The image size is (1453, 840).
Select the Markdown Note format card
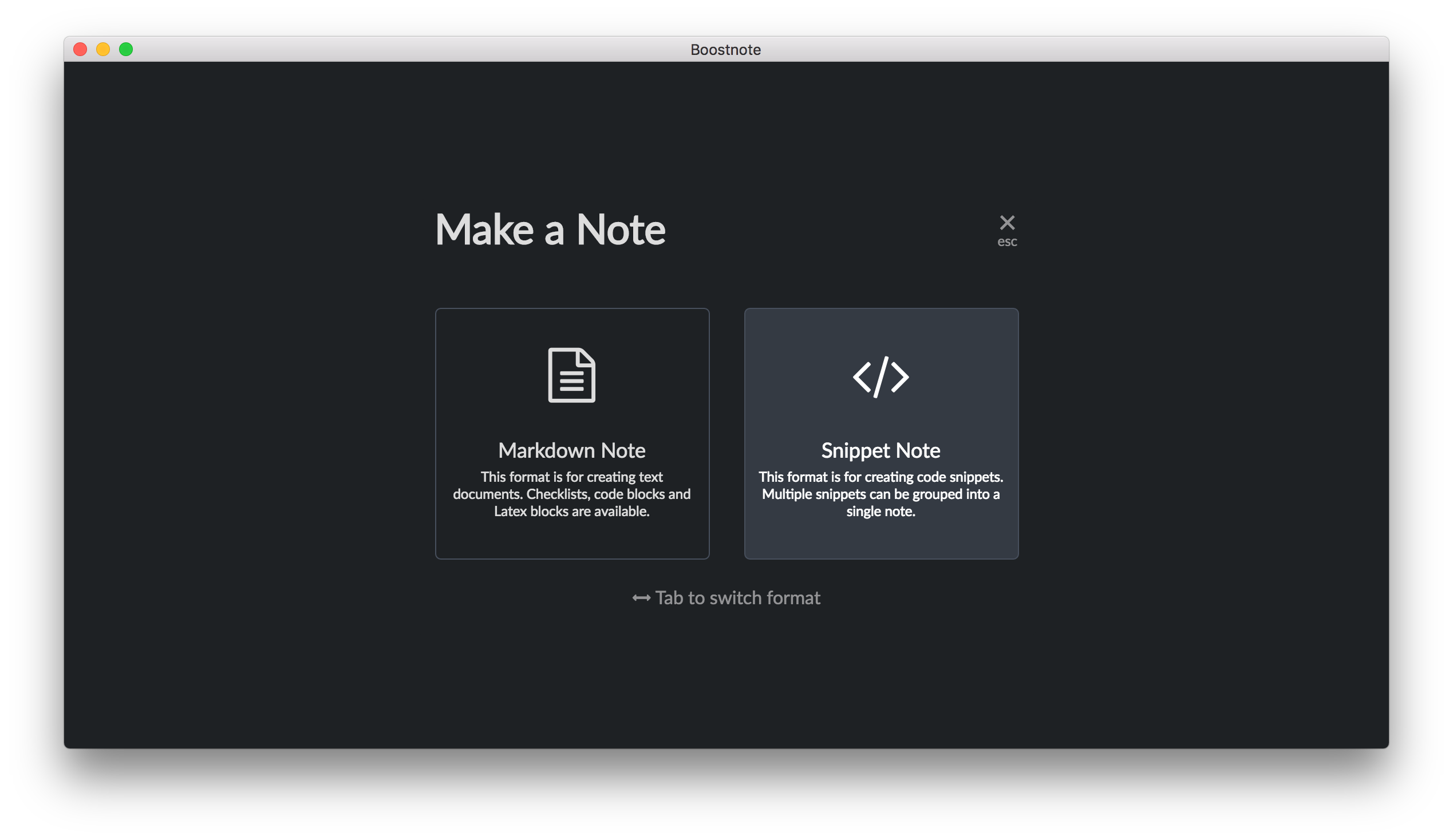coord(572,433)
